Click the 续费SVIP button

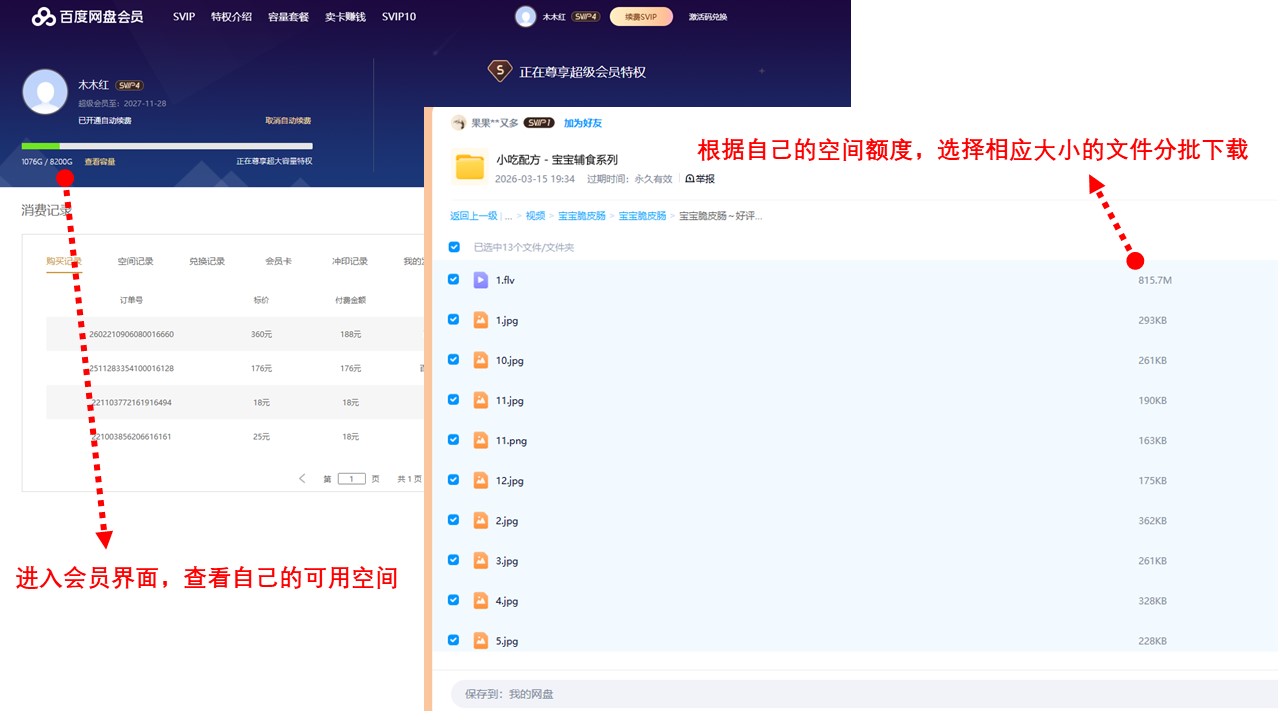pyautogui.click(x=640, y=16)
